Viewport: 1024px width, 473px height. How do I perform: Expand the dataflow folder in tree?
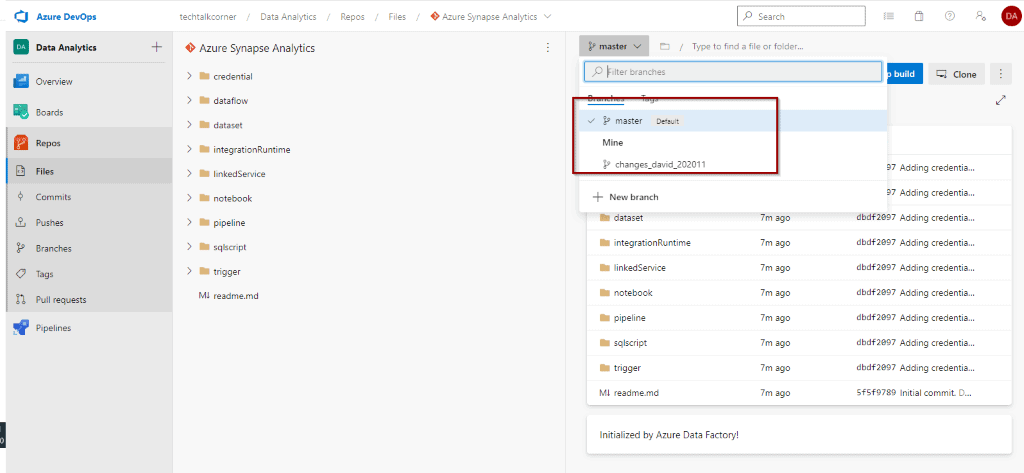(x=189, y=101)
